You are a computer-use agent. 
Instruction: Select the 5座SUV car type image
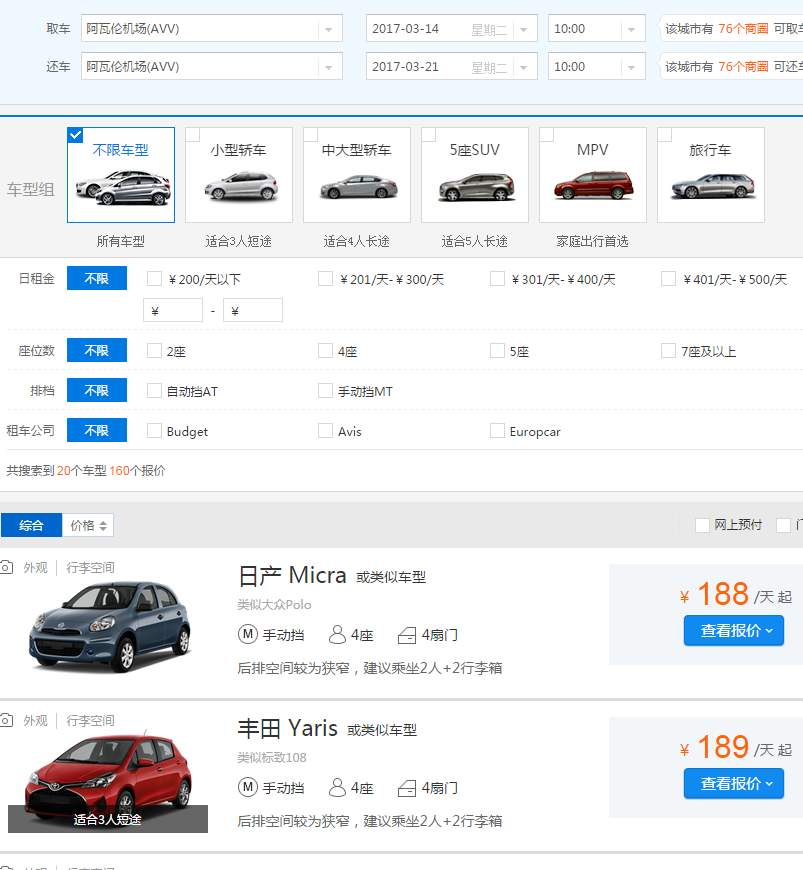tap(475, 185)
